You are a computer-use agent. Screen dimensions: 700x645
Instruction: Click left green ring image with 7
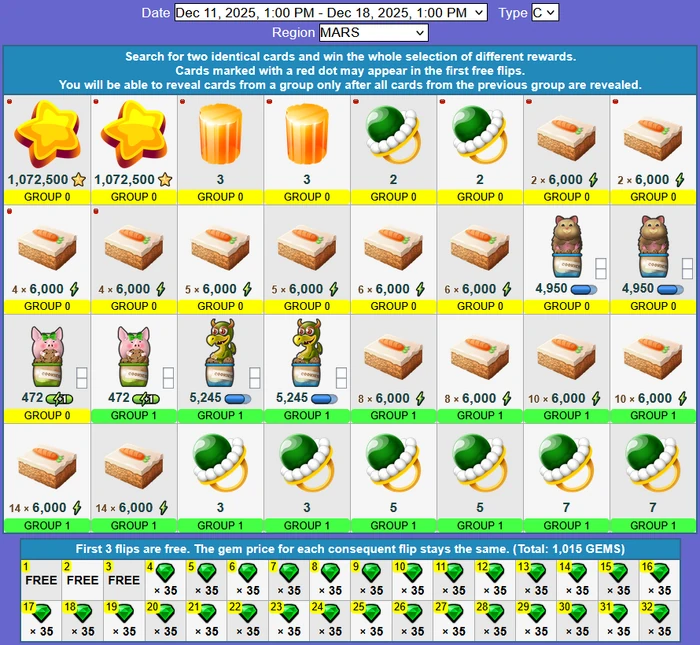click(x=567, y=464)
